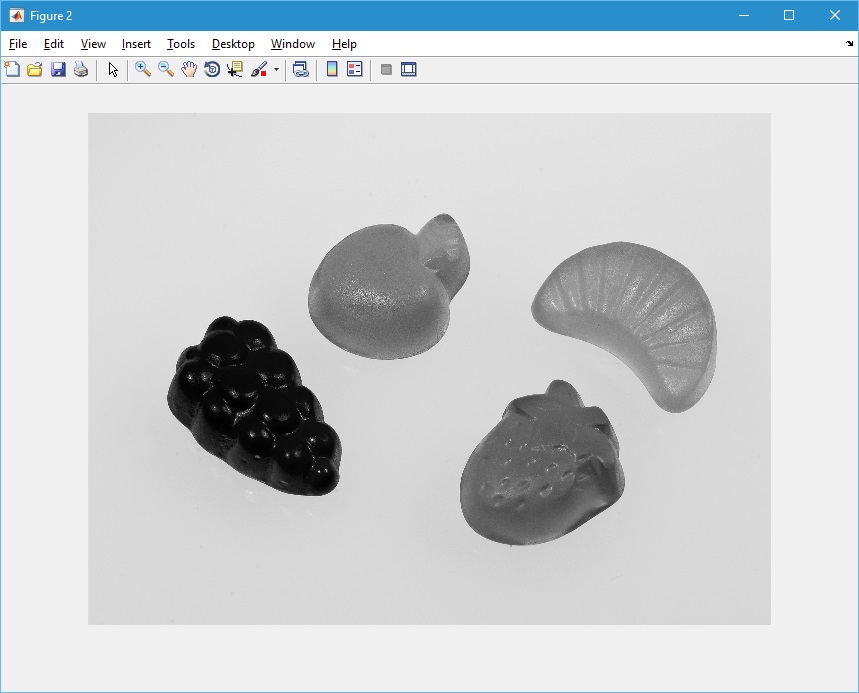
Task: Open a file with the folder icon
Action: coord(35,70)
